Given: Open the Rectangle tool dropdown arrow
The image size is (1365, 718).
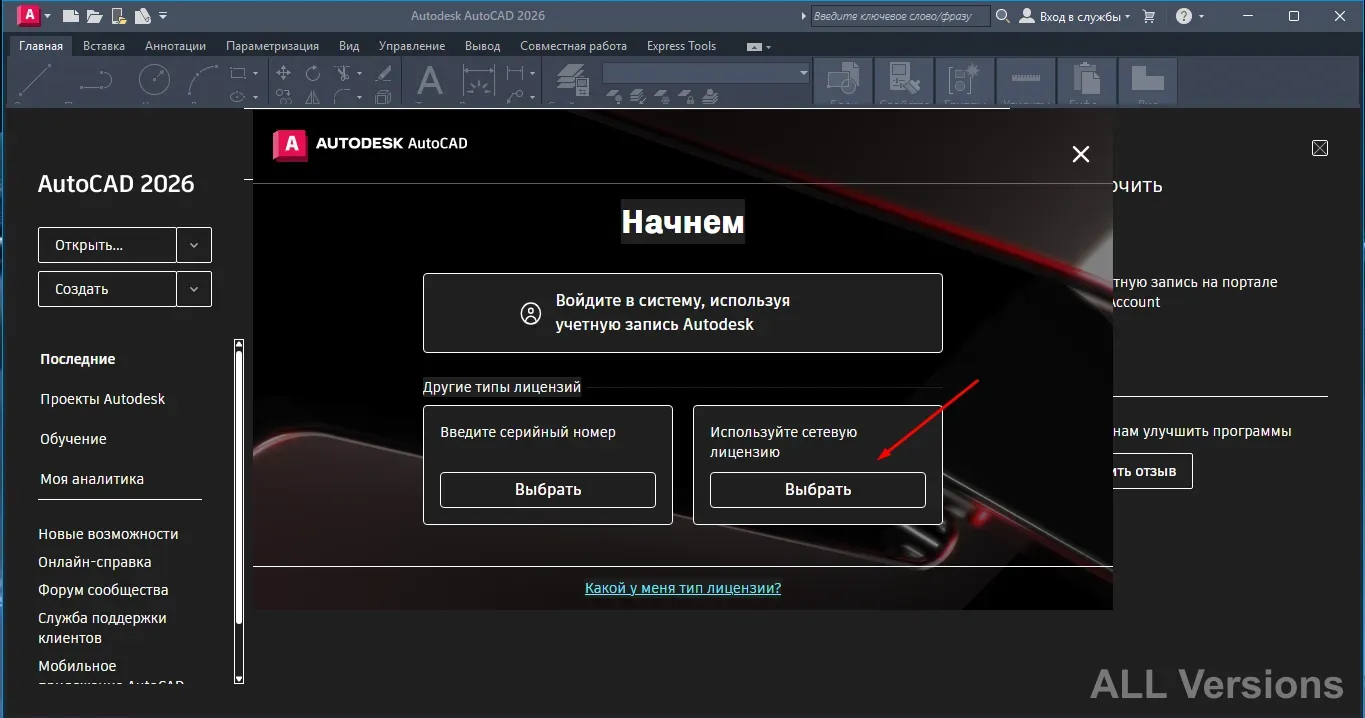Looking at the screenshot, I should coord(256,73).
